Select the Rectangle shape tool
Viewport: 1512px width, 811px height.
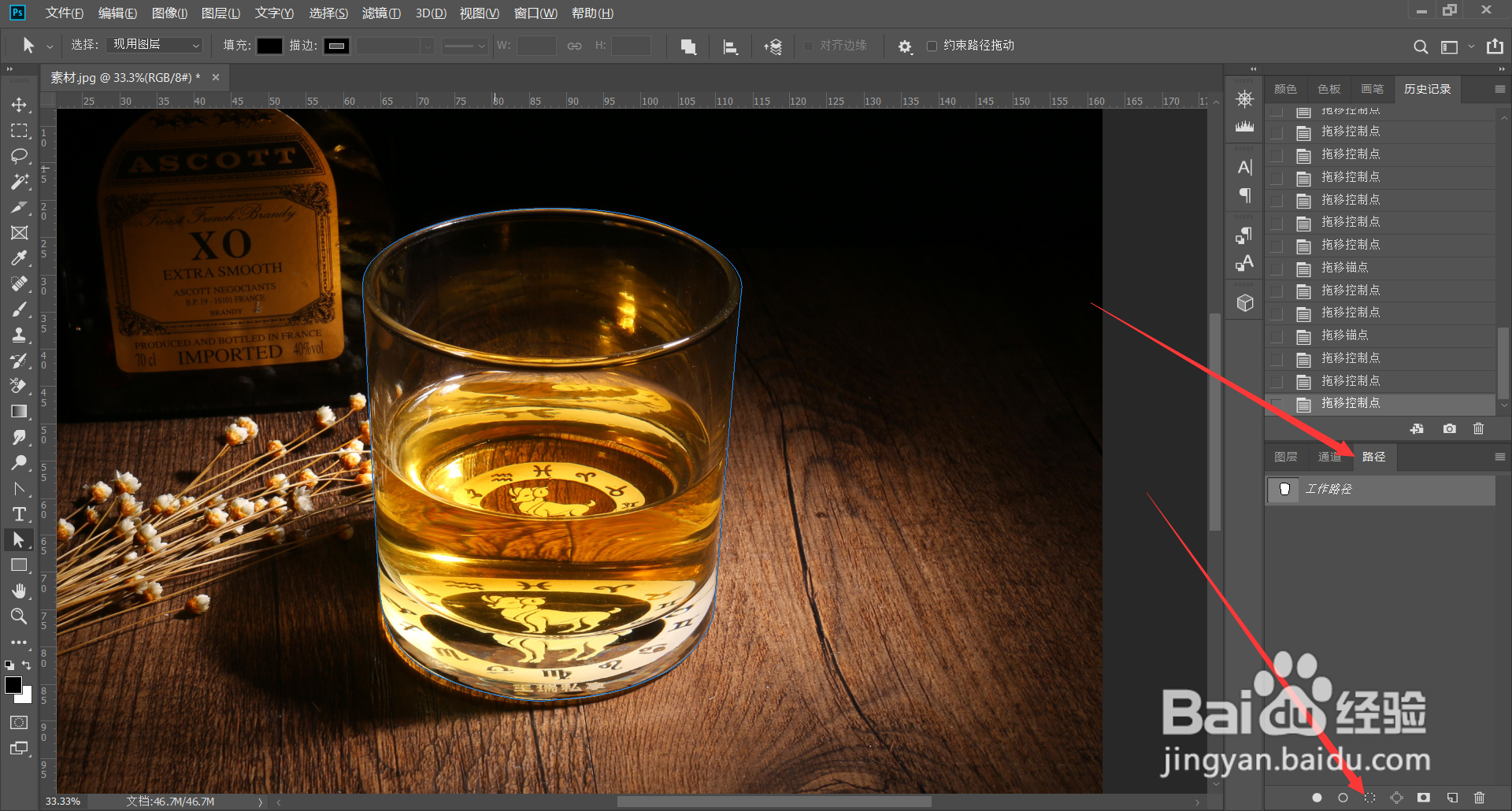(19, 565)
